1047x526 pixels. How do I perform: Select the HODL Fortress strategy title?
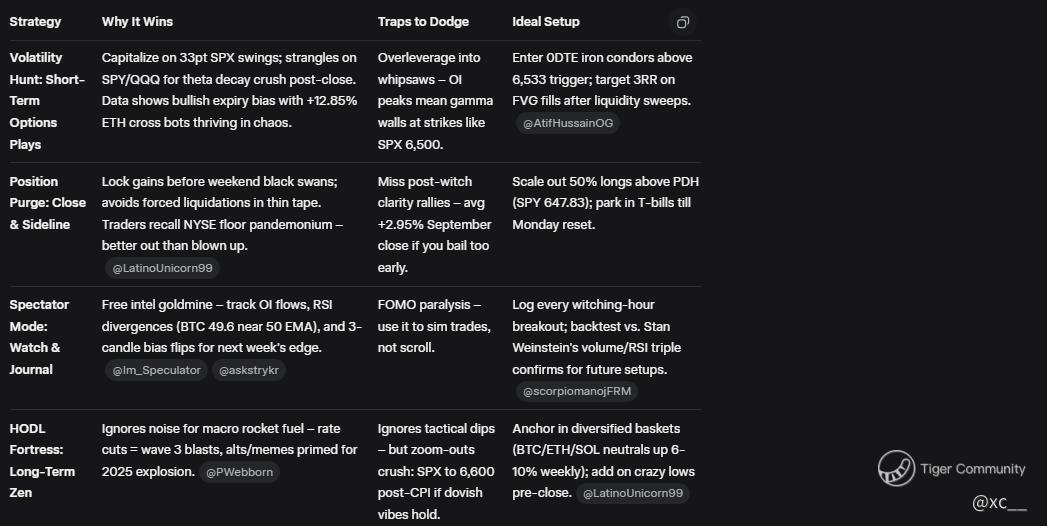pos(42,460)
